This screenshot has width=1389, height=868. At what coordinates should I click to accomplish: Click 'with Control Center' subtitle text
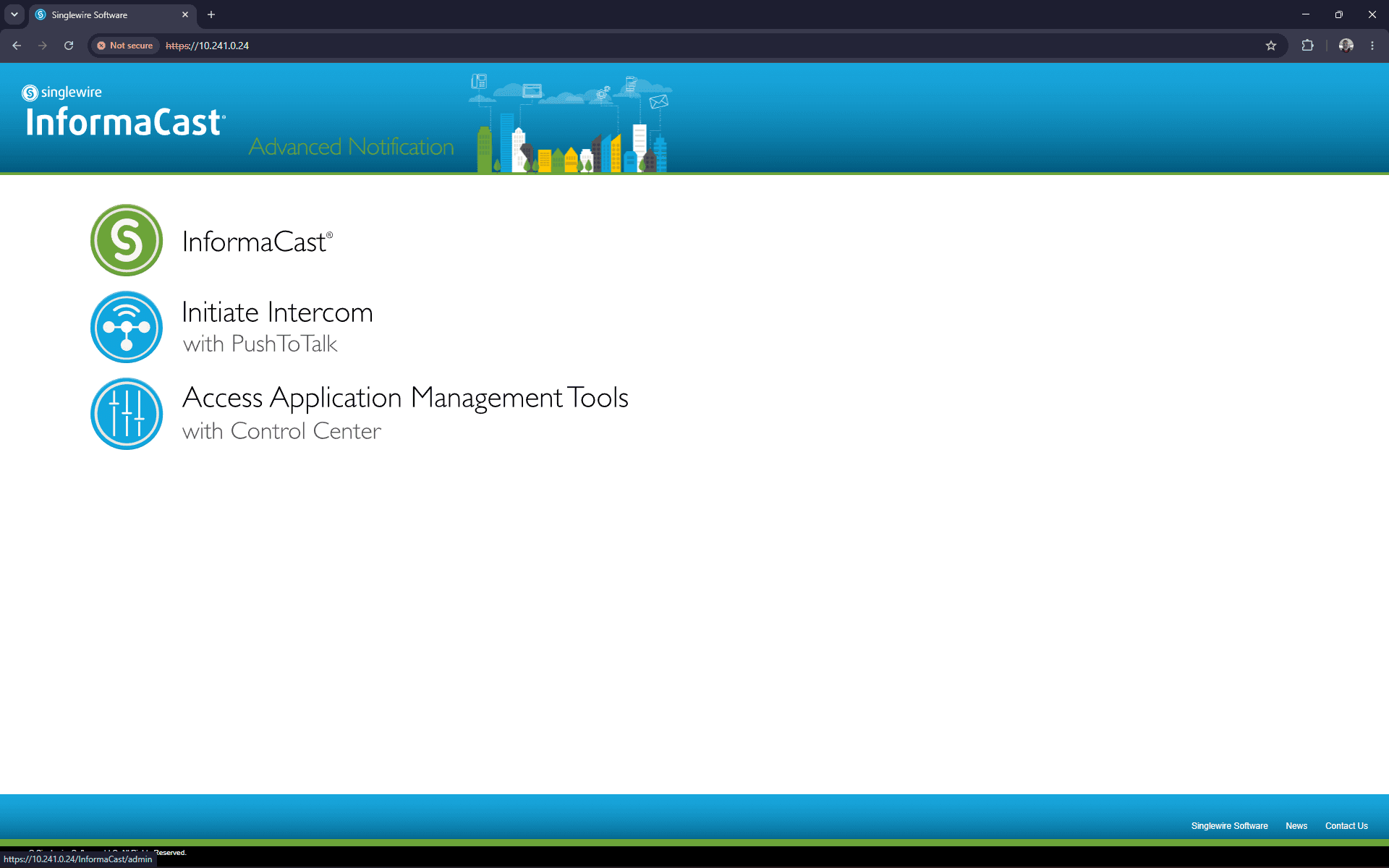(281, 431)
